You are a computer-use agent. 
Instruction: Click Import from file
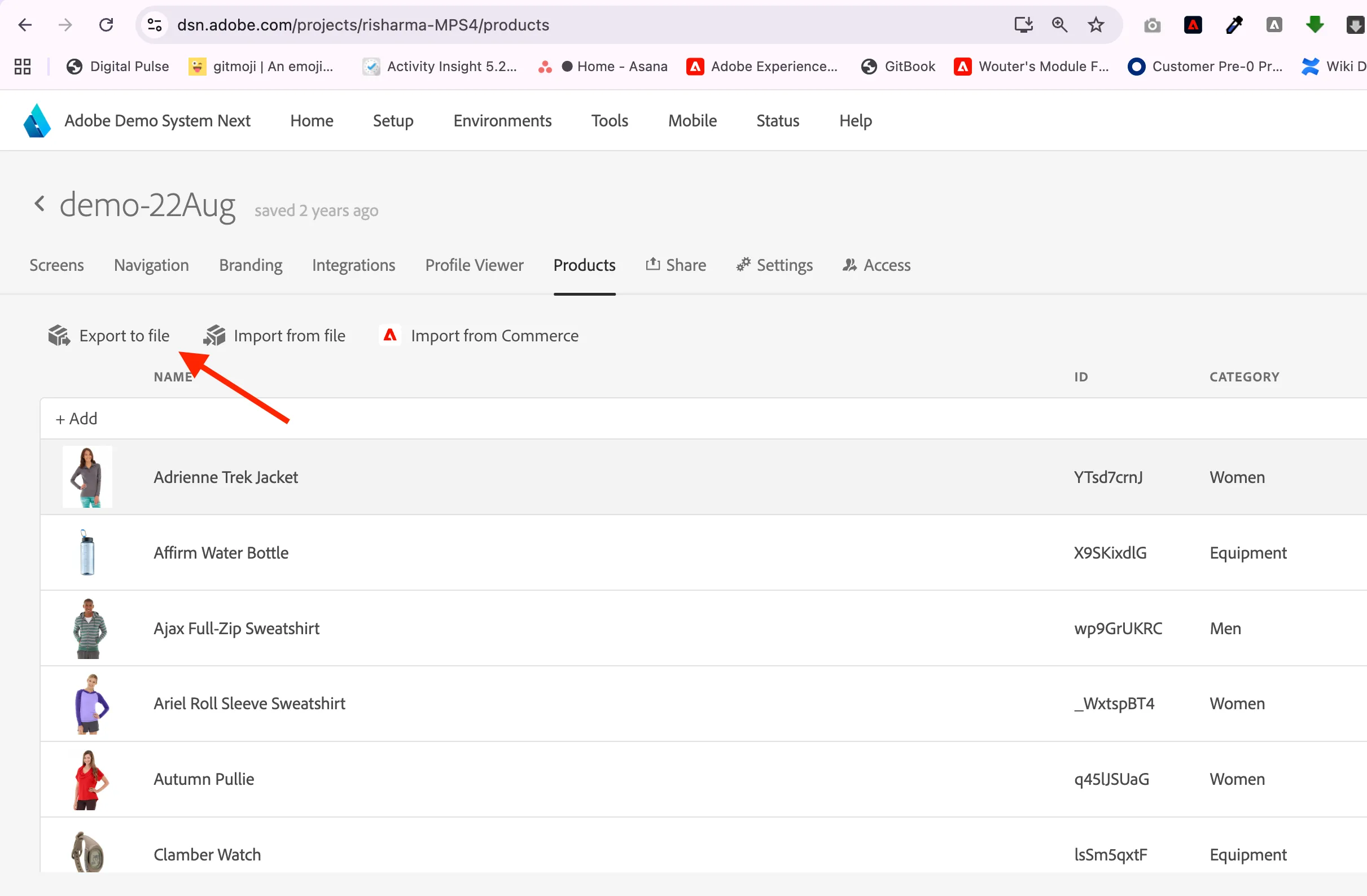[274, 335]
